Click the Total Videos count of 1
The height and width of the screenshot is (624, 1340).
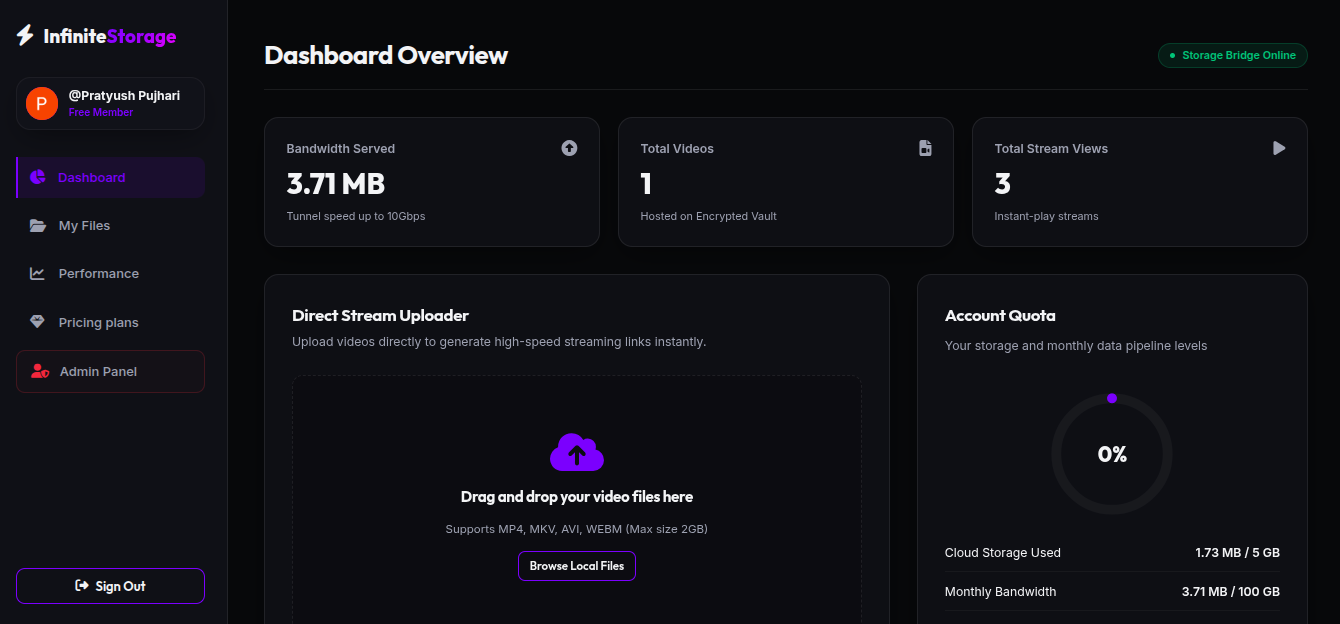point(646,184)
